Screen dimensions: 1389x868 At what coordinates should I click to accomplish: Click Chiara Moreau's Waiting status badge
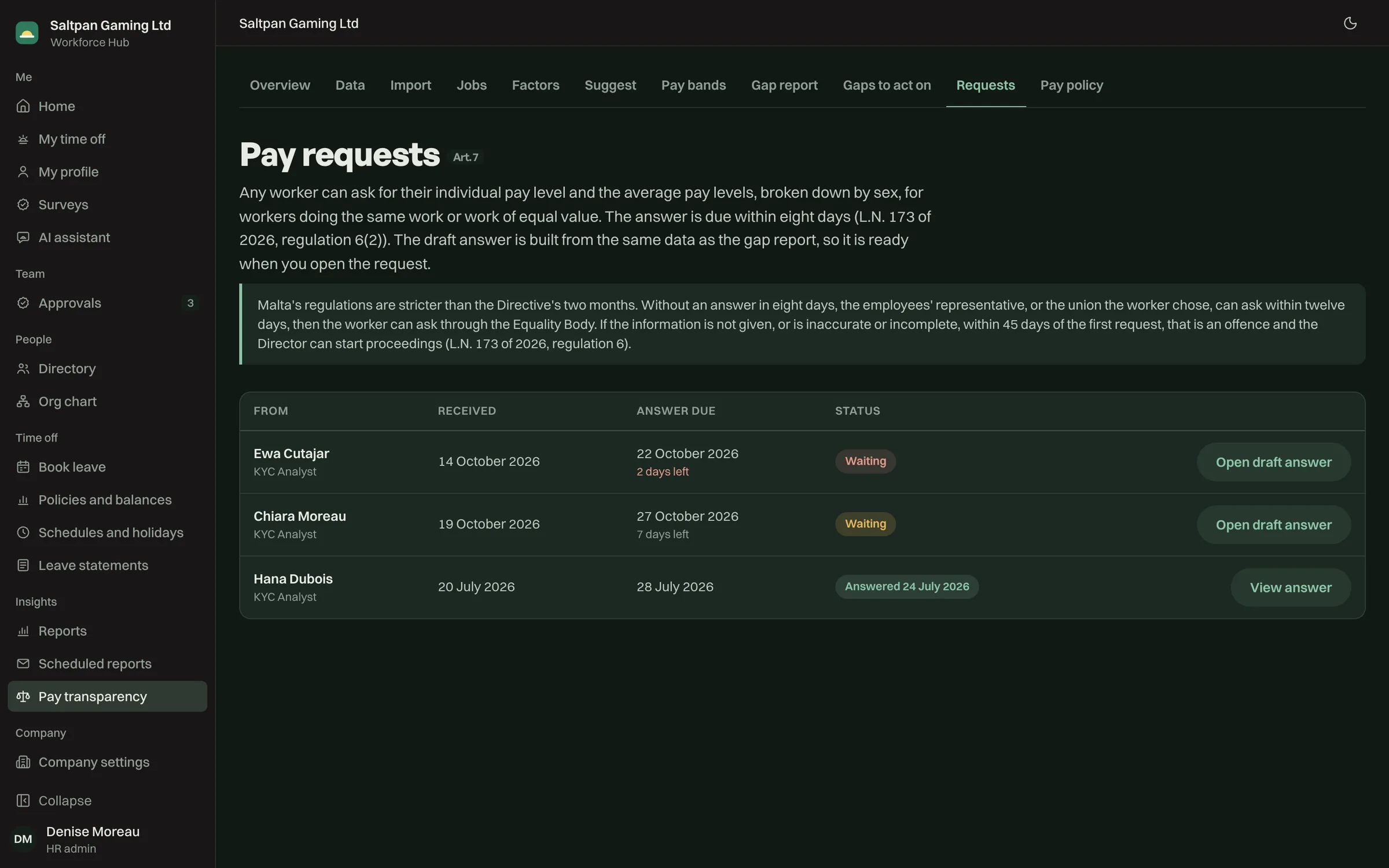click(x=865, y=524)
